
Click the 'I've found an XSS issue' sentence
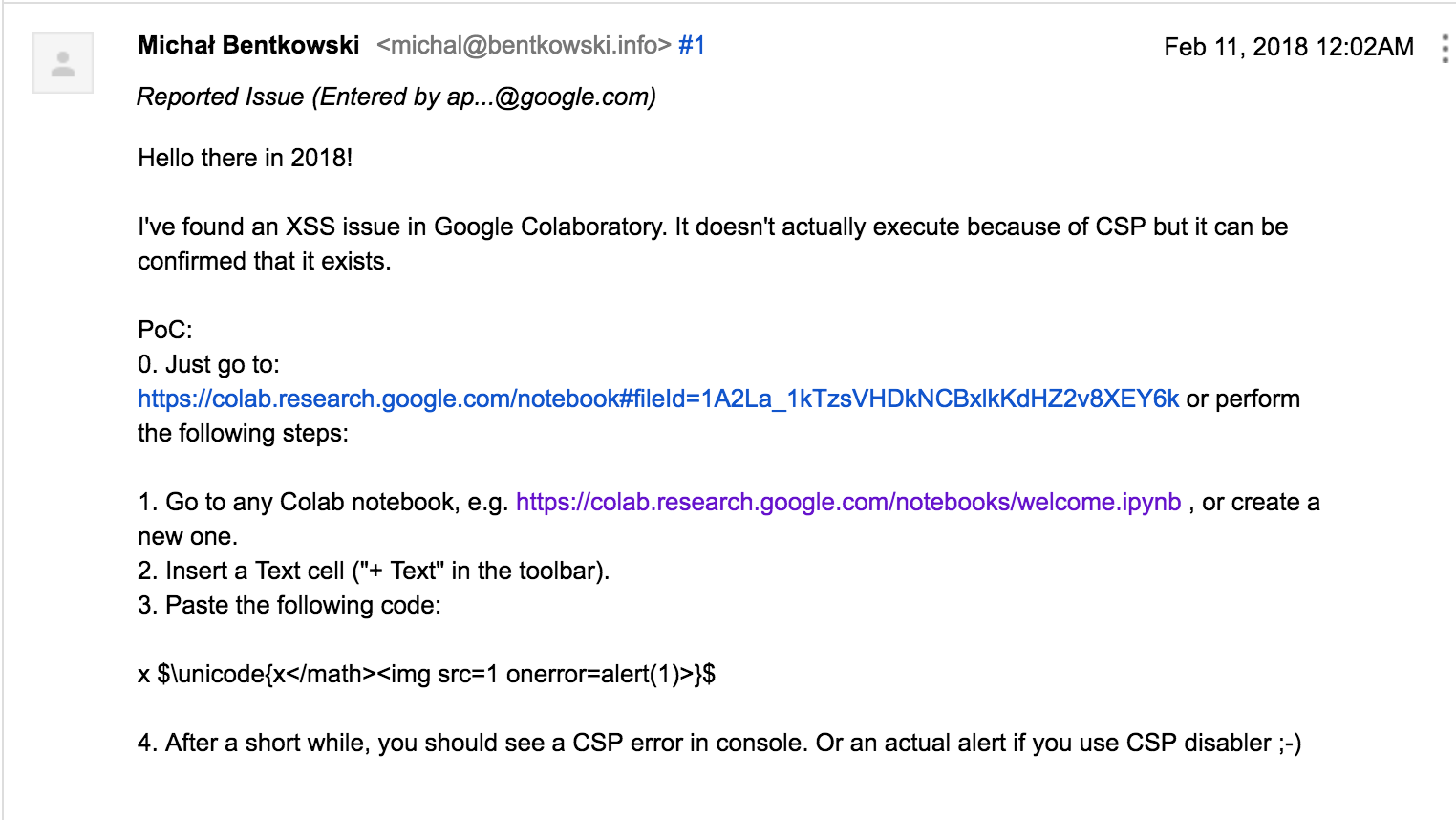pyautogui.click(x=712, y=227)
